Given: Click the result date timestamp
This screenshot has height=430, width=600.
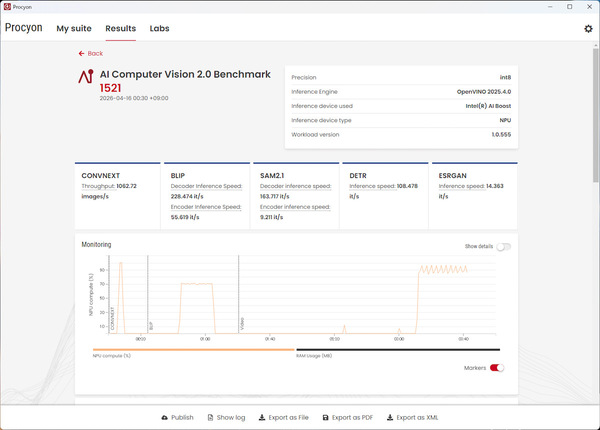Looking at the screenshot, I should 134,98.
